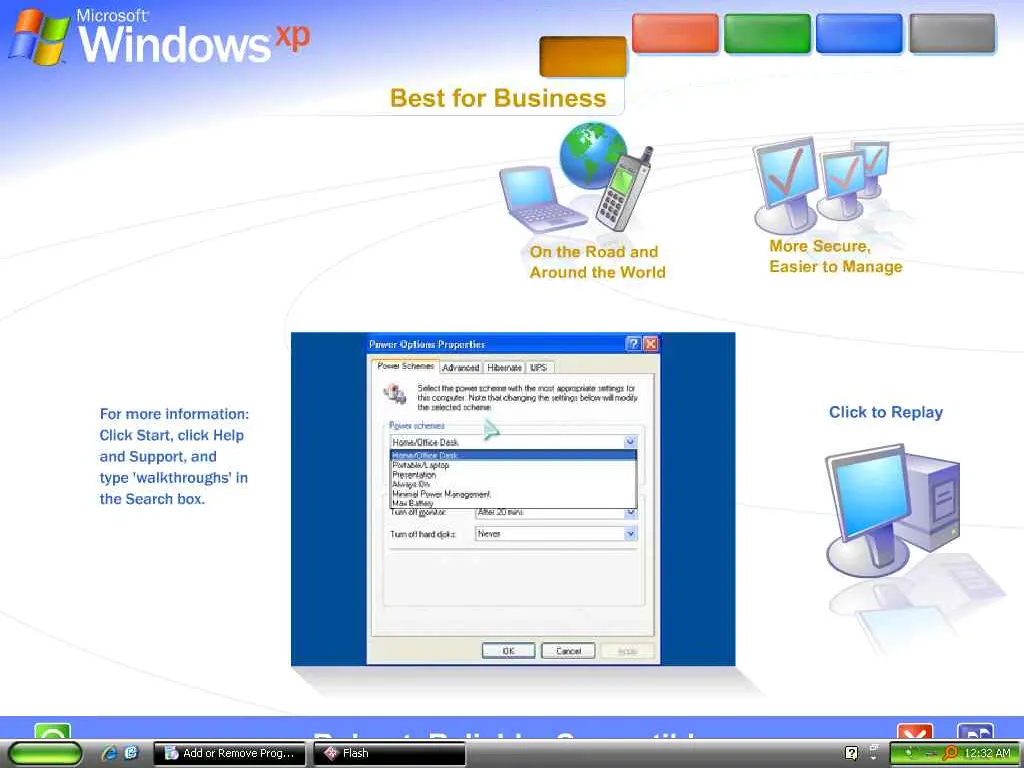1024x768 pixels.
Task: Click the blue music tour button
Action: (975, 731)
